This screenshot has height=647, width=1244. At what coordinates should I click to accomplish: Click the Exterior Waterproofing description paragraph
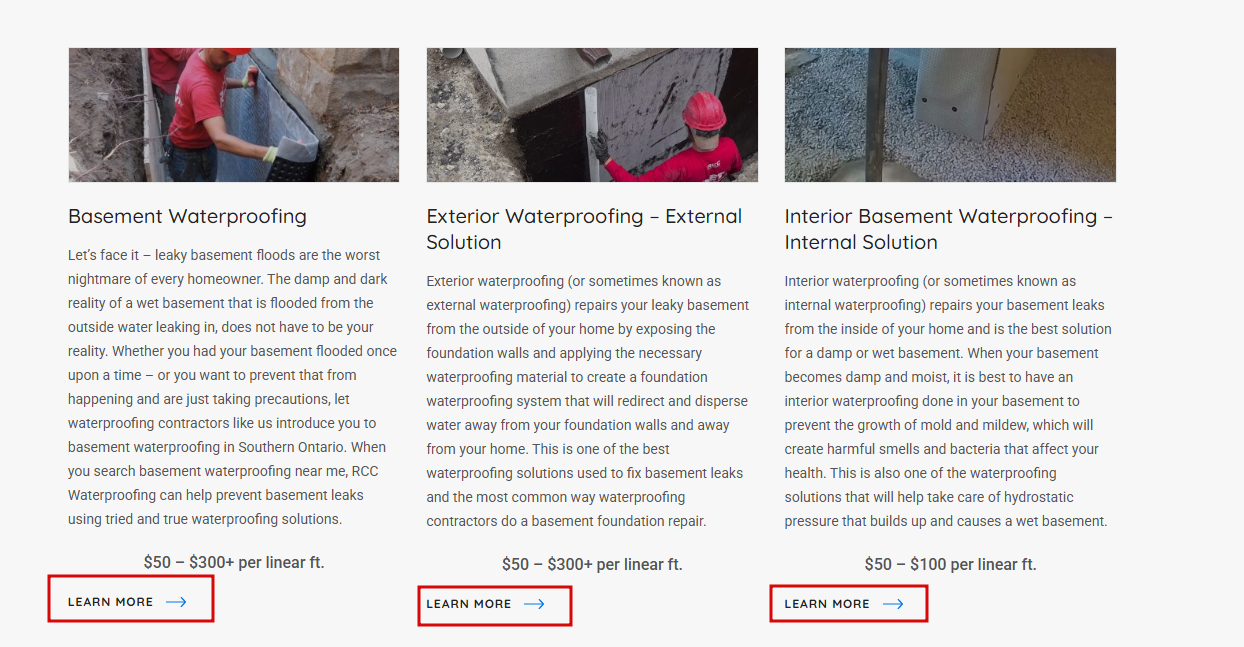pyautogui.click(x=588, y=401)
